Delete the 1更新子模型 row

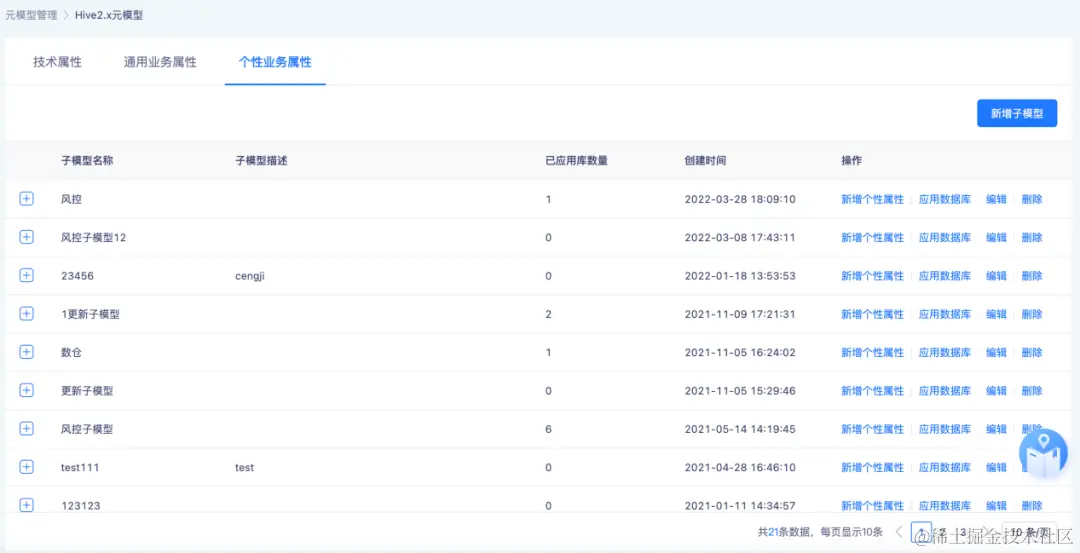[1032, 314]
